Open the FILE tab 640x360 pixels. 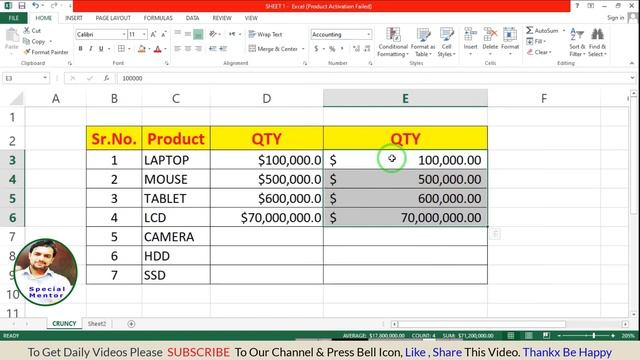click(x=13, y=18)
